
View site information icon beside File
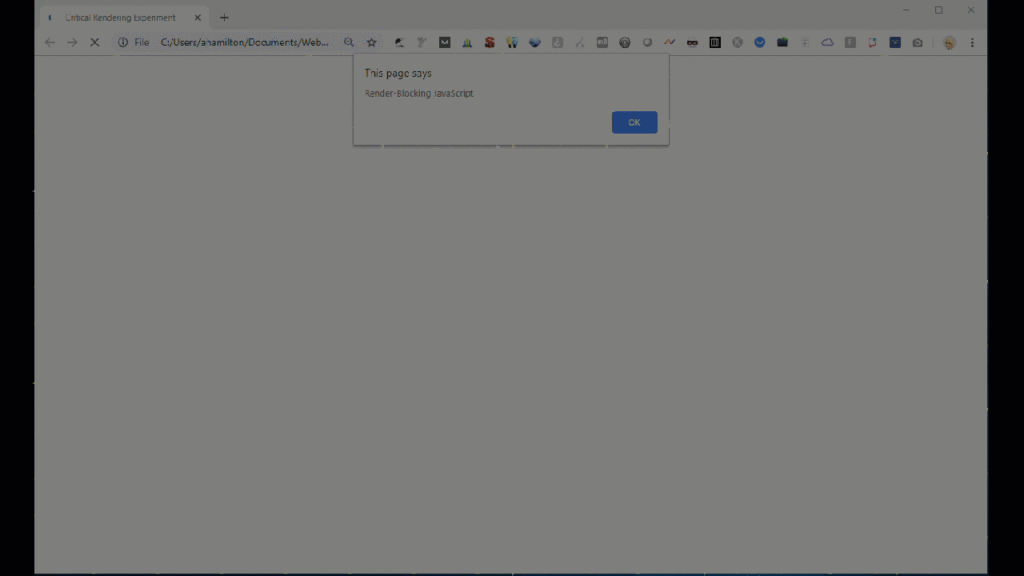pos(123,43)
